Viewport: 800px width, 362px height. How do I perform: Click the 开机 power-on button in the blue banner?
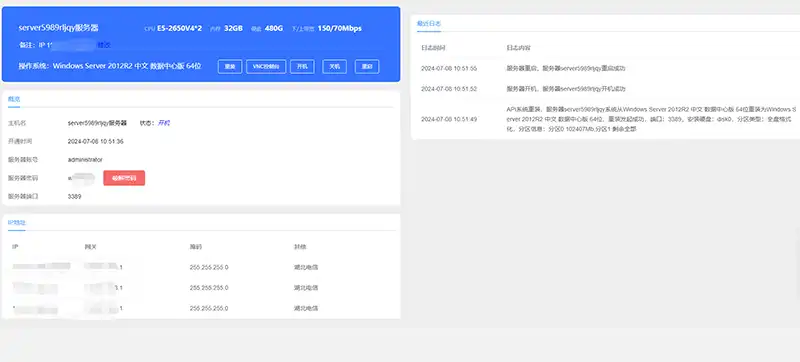pyautogui.click(x=303, y=67)
